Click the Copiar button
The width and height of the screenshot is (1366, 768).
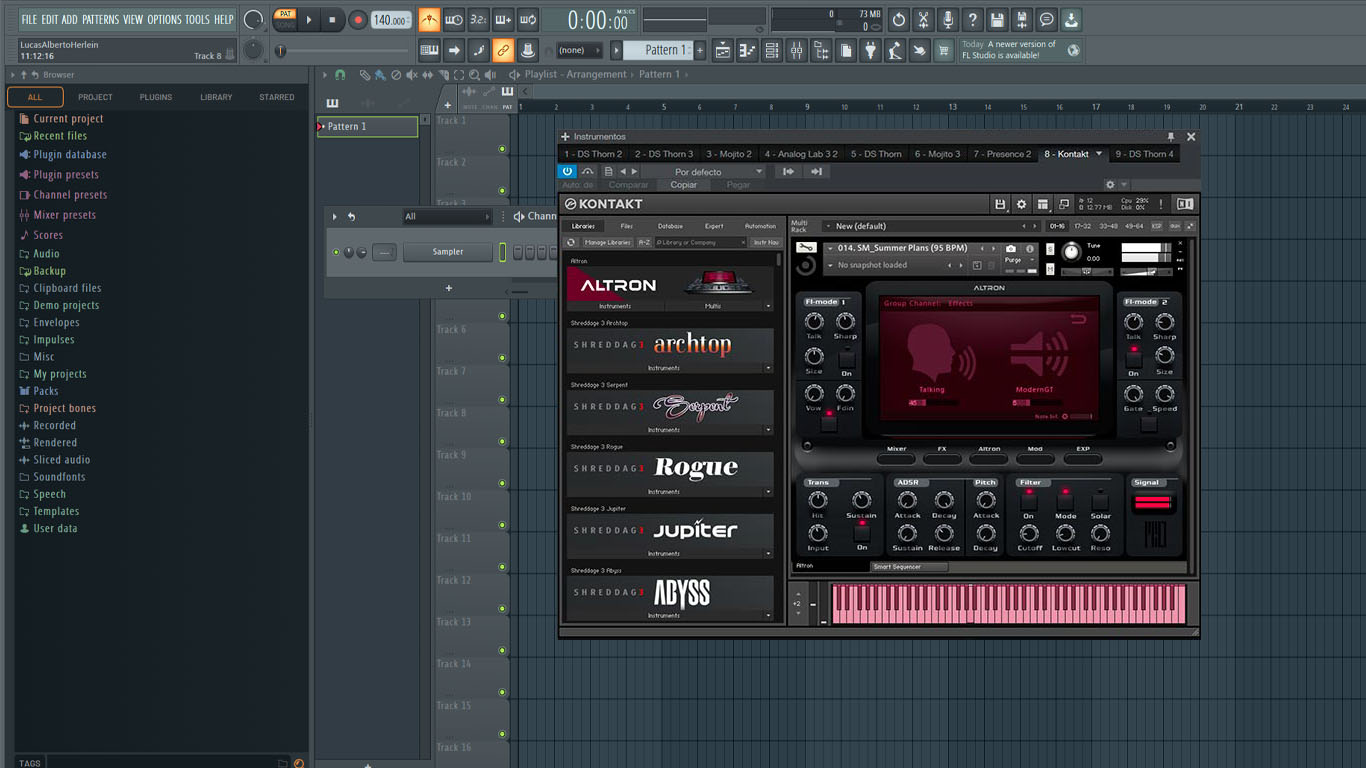(684, 185)
